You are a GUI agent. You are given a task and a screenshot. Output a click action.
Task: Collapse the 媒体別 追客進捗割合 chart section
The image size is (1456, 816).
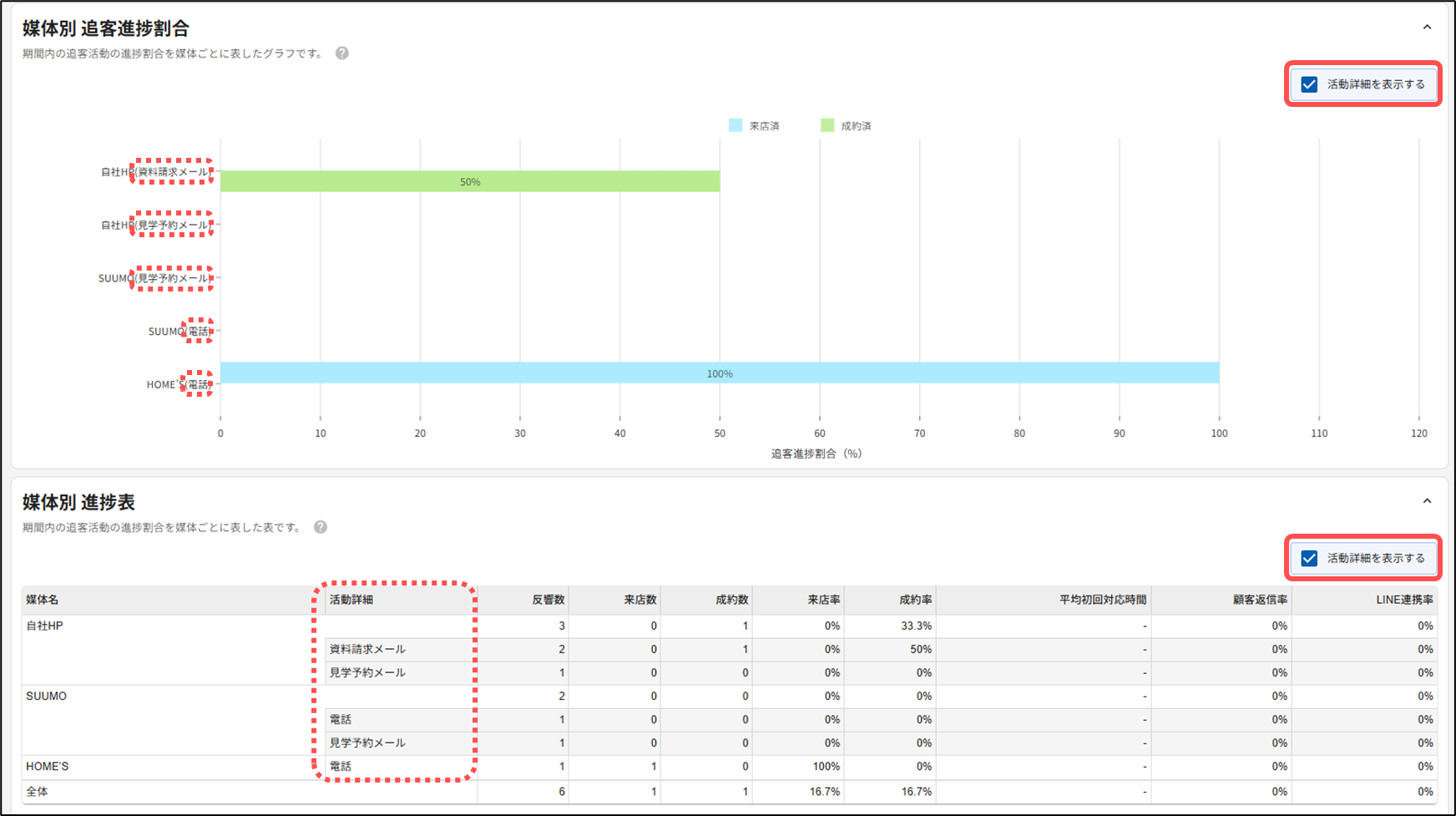(1427, 28)
